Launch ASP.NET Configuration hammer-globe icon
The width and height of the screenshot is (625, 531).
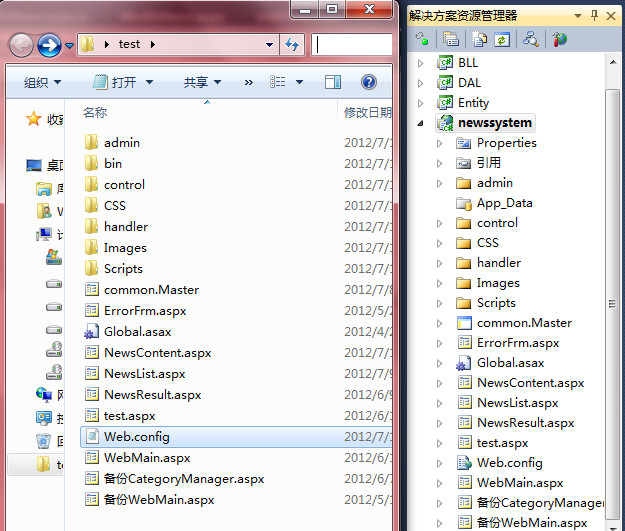[x=560, y=39]
